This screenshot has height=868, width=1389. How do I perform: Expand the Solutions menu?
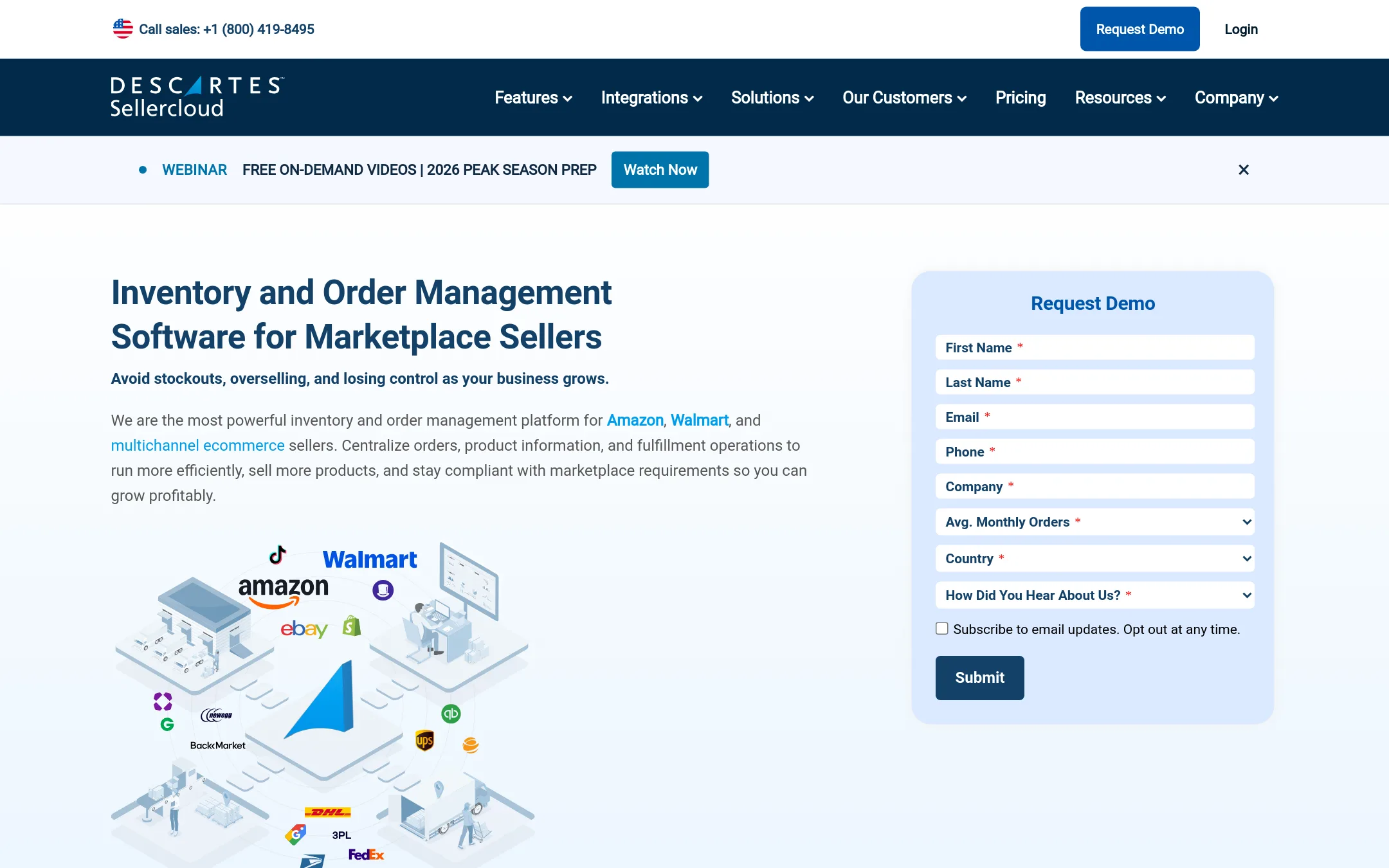point(772,98)
